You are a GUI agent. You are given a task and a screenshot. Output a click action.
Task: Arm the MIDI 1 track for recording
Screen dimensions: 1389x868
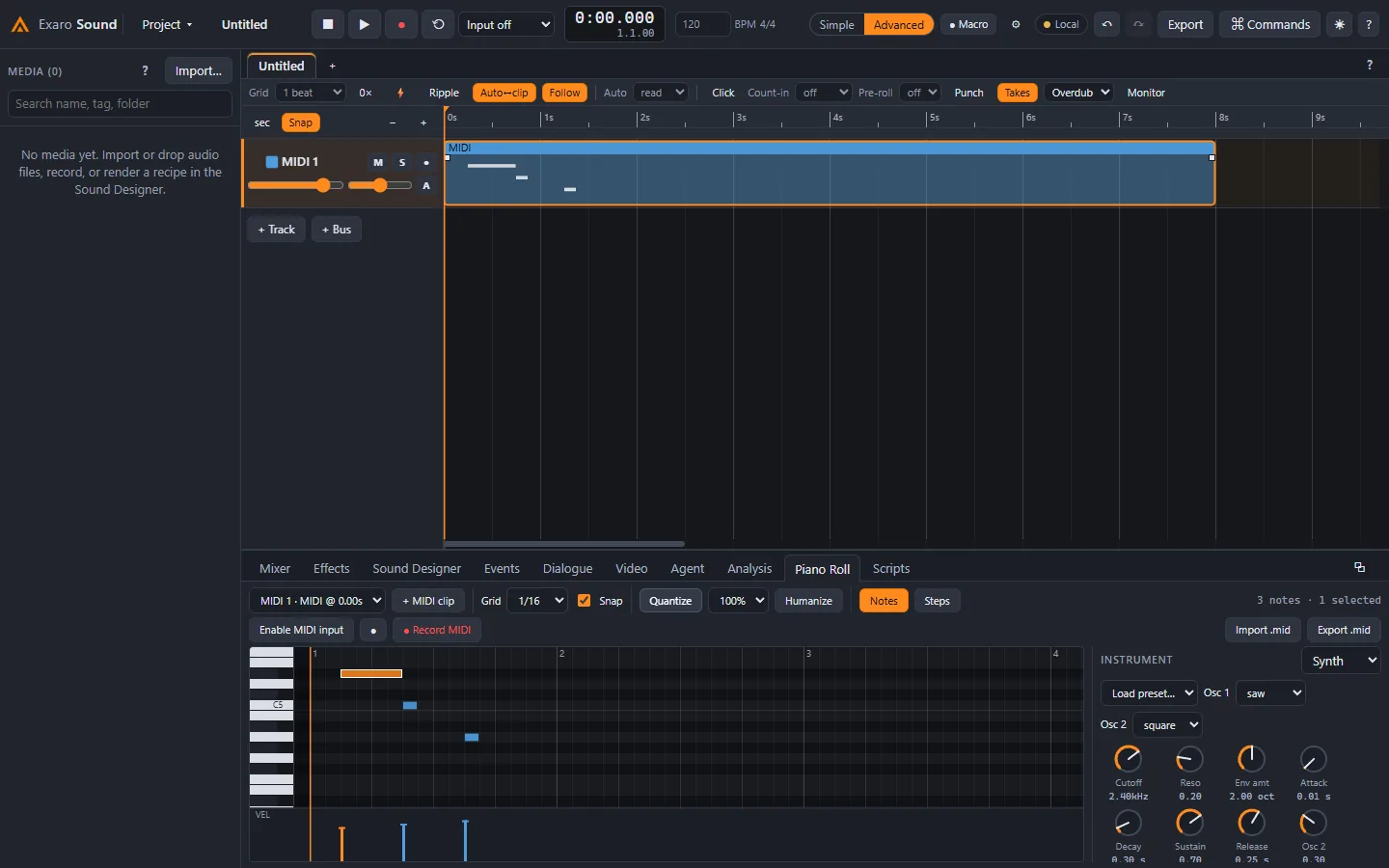point(426,162)
